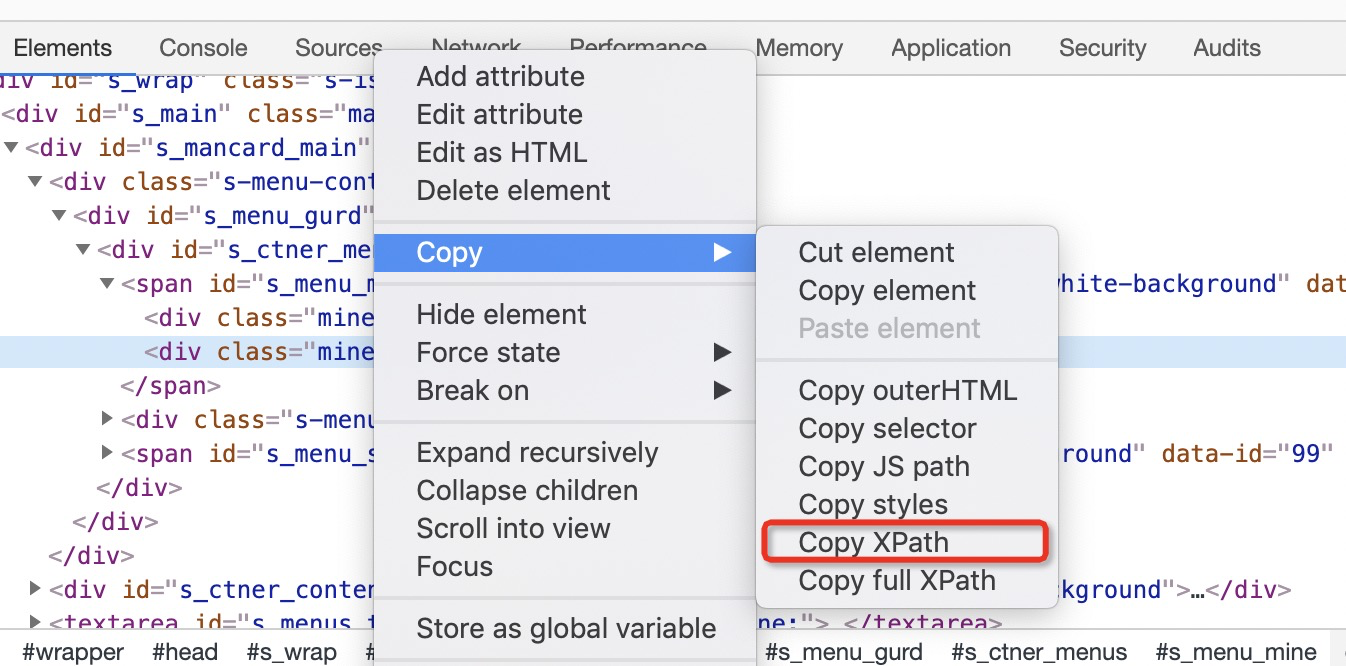Open the Force state submenu arrow
Screen dimensions: 1346x666
coord(722,352)
